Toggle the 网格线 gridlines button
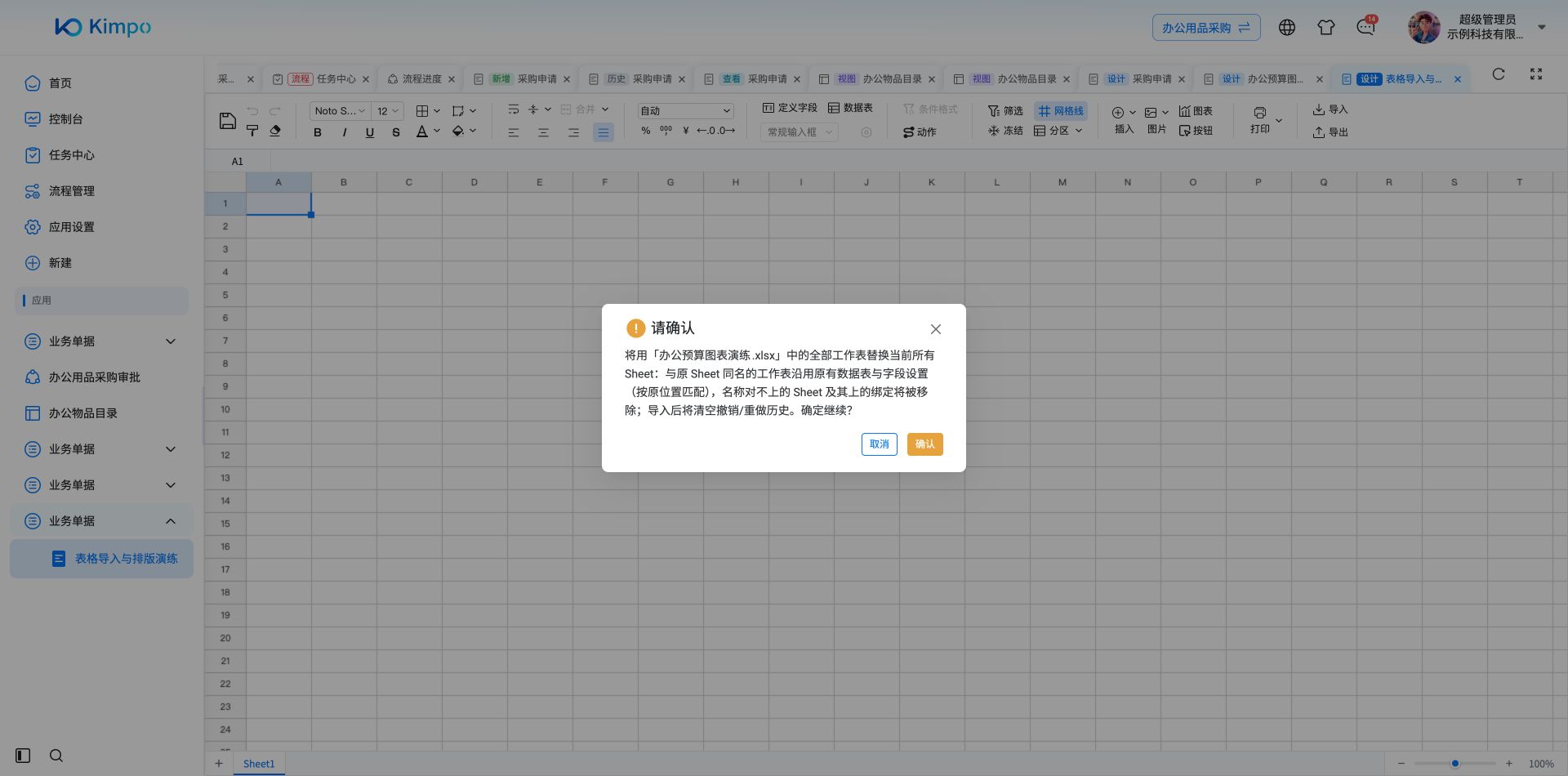Image resolution: width=1568 pixels, height=776 pixels. (1061, 111)
